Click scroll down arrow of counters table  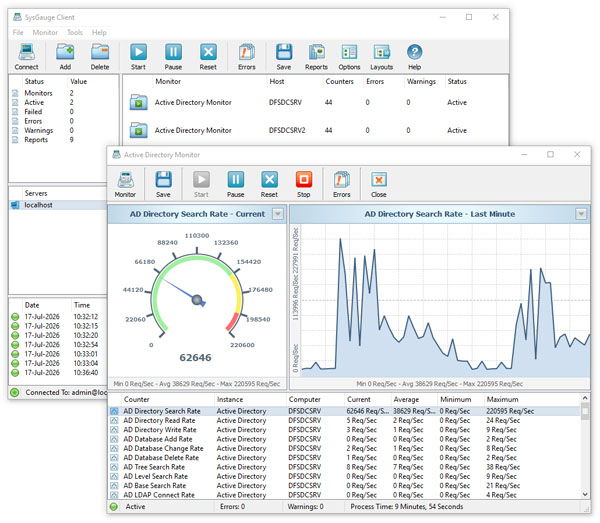[x=585, y=494]
